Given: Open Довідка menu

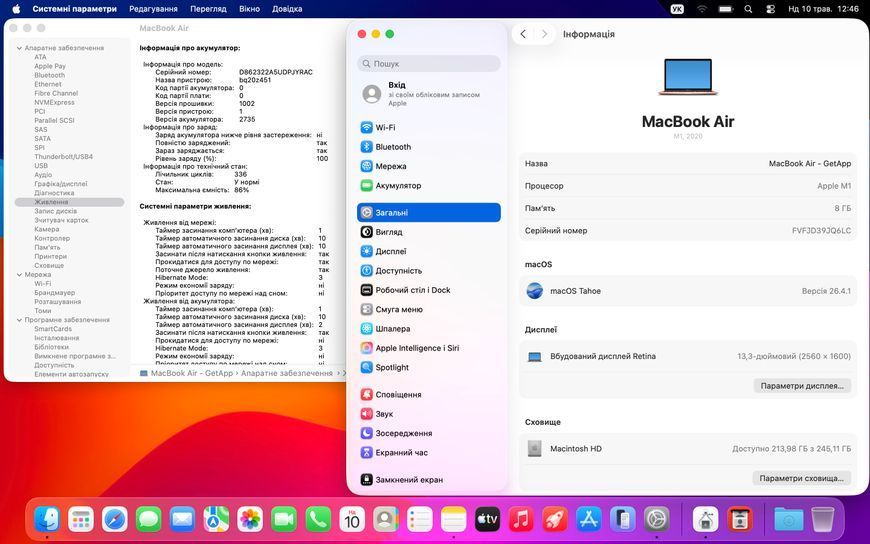Looking at the screenshot, I should [287, 9].
